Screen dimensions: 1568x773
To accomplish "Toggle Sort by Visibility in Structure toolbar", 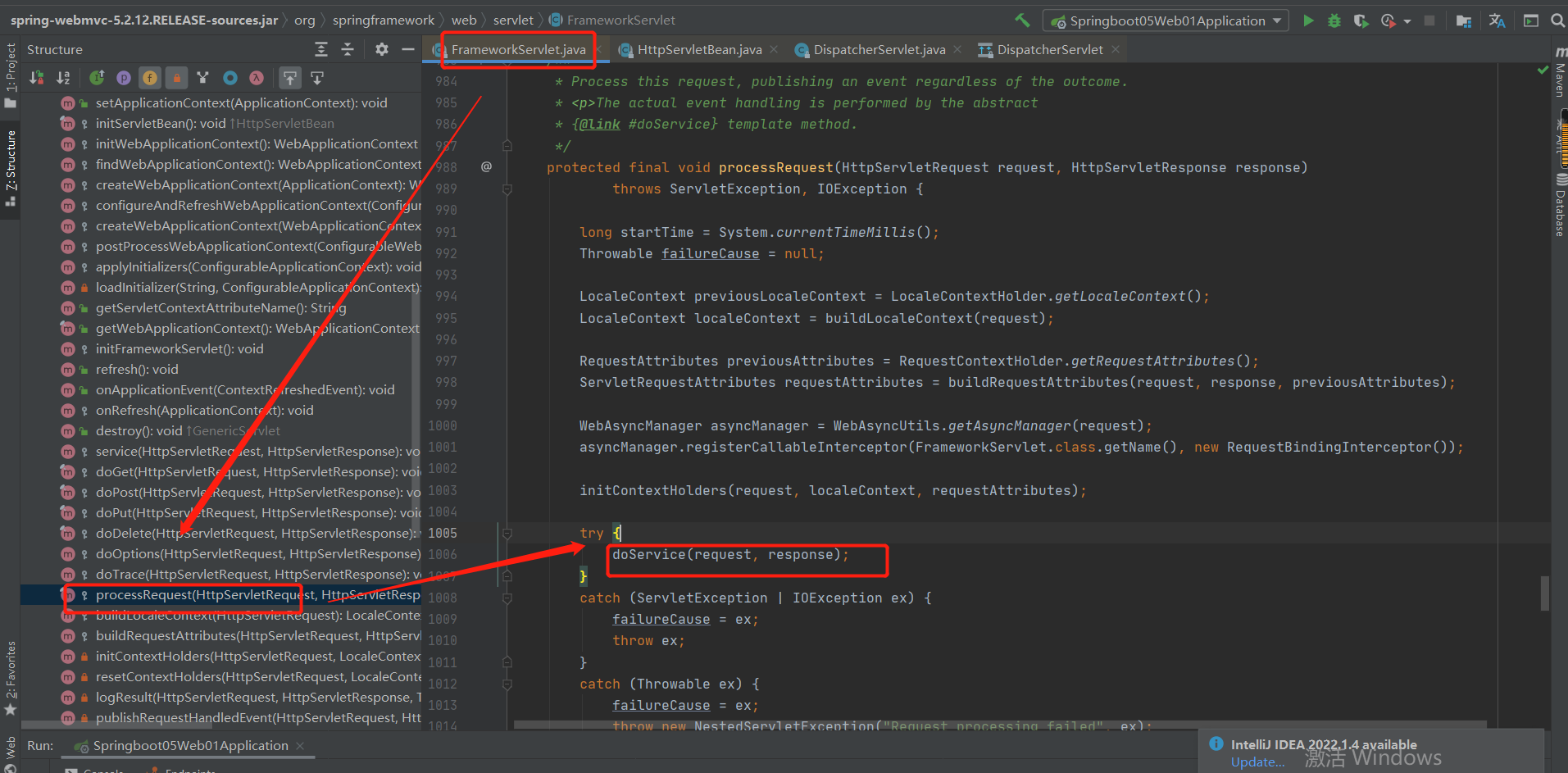I will point(37,78).
